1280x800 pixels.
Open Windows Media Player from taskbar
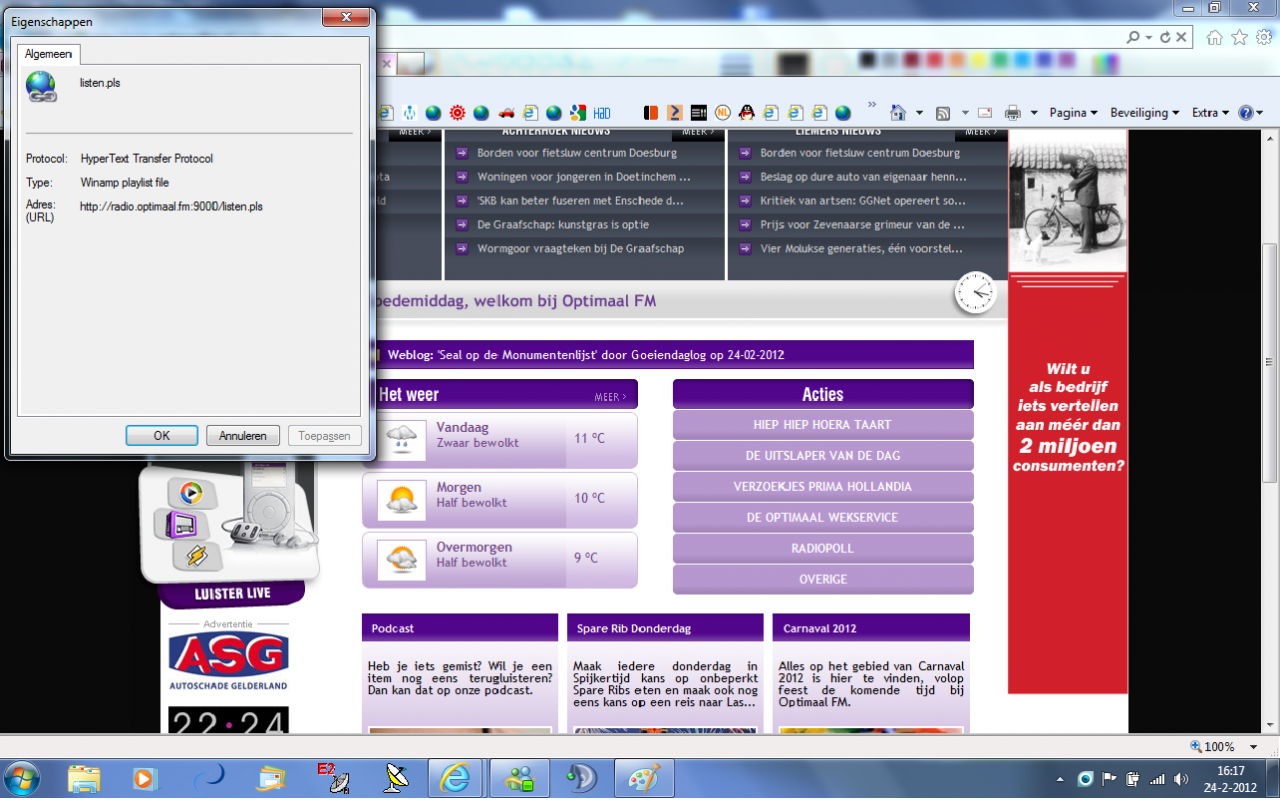(x=145, y=777)
